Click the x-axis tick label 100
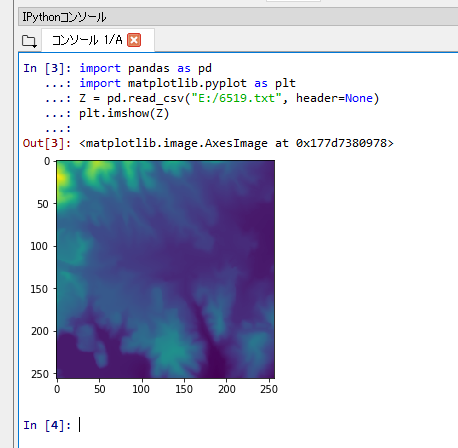The width and height of the screenshot is (458, 448). [141, 389]
